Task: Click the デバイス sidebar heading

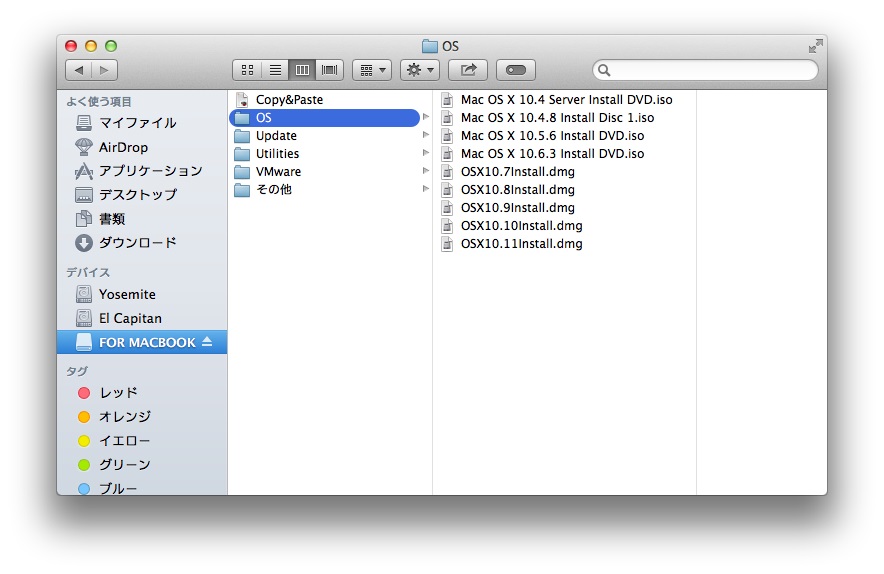Action: [88, 272]
